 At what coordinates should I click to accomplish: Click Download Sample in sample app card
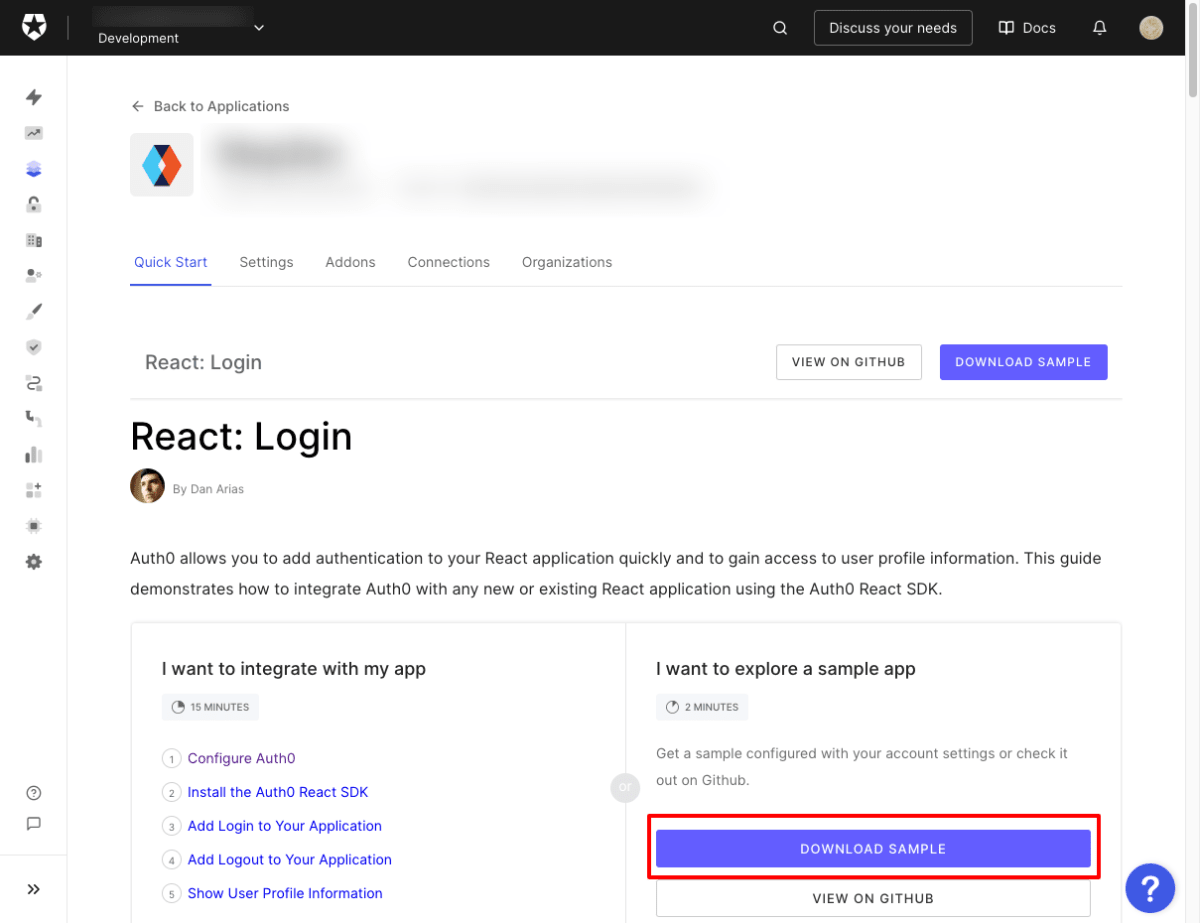tap(873, 849)
